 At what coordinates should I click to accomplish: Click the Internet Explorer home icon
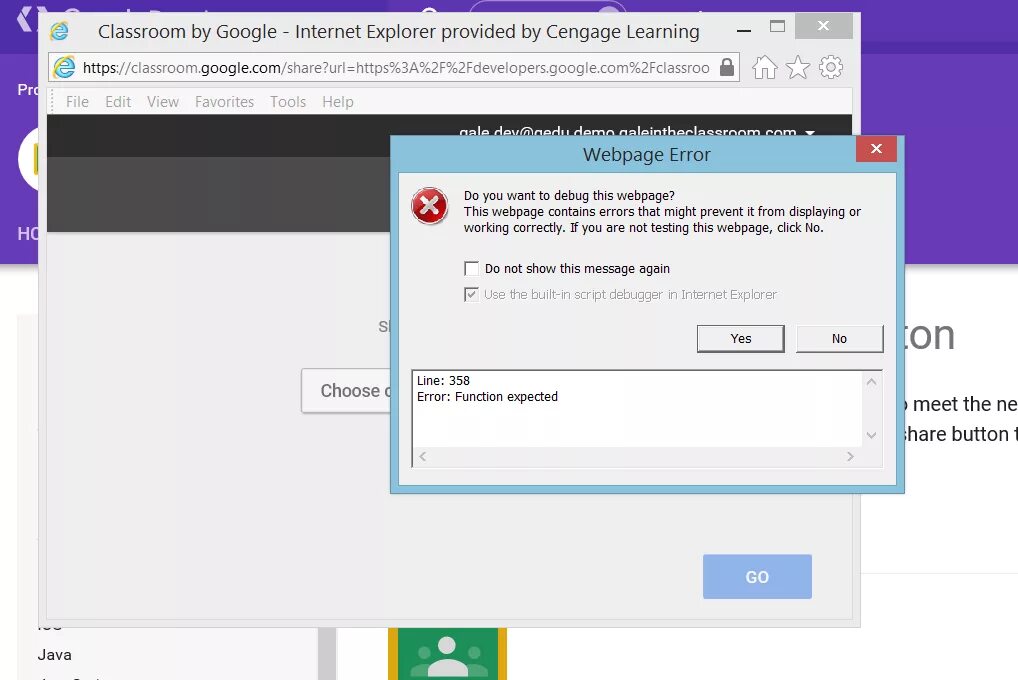(x=765, y=67)
